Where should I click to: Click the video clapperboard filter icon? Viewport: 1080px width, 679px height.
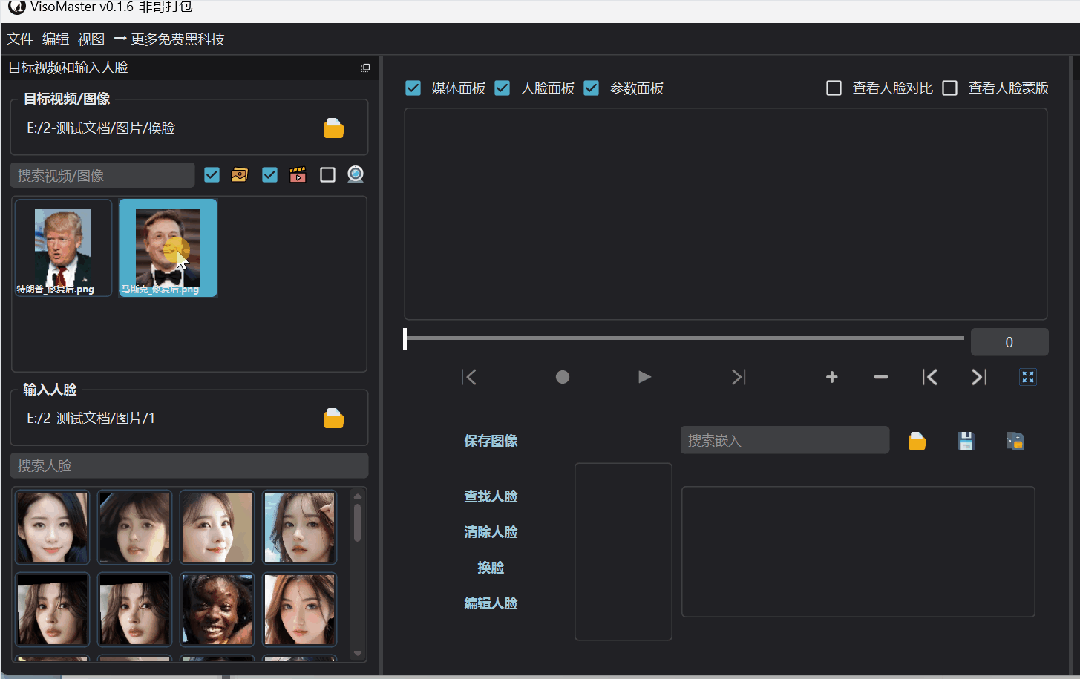pos(297,174)
